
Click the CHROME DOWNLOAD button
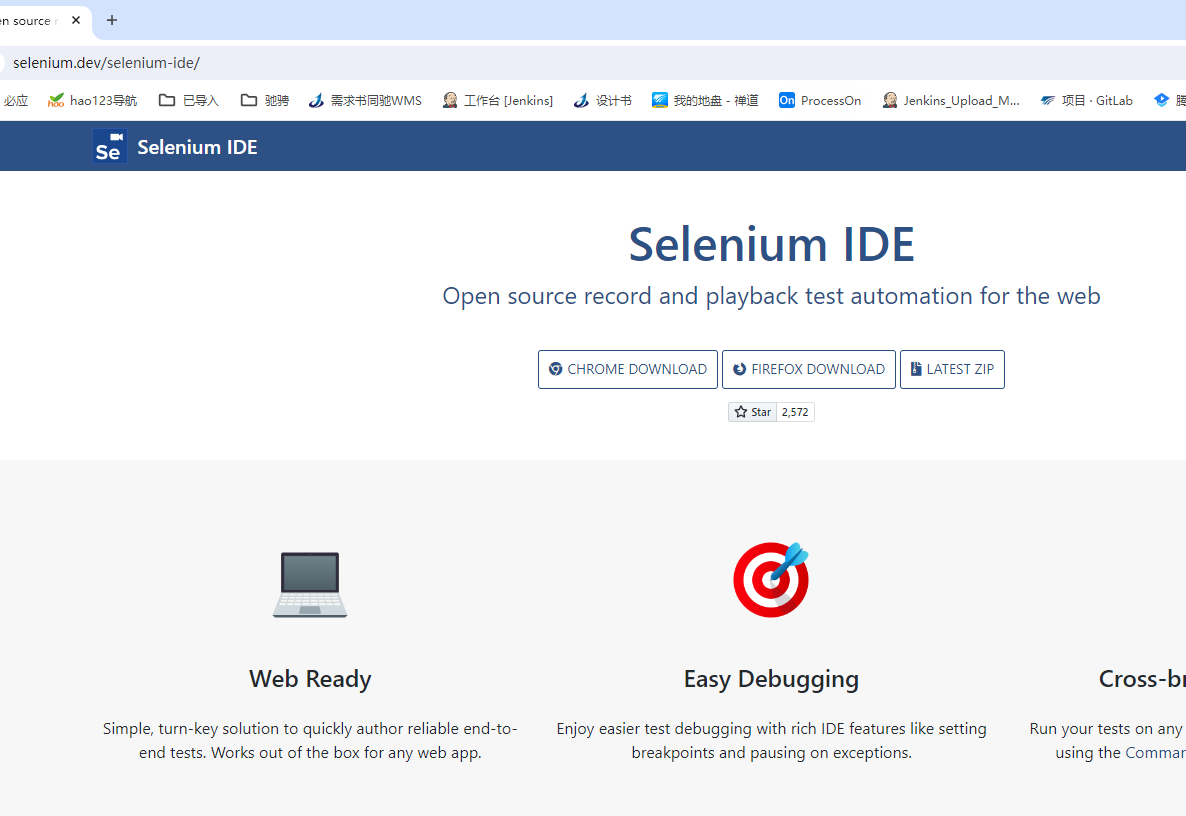[x=628, y=369]
